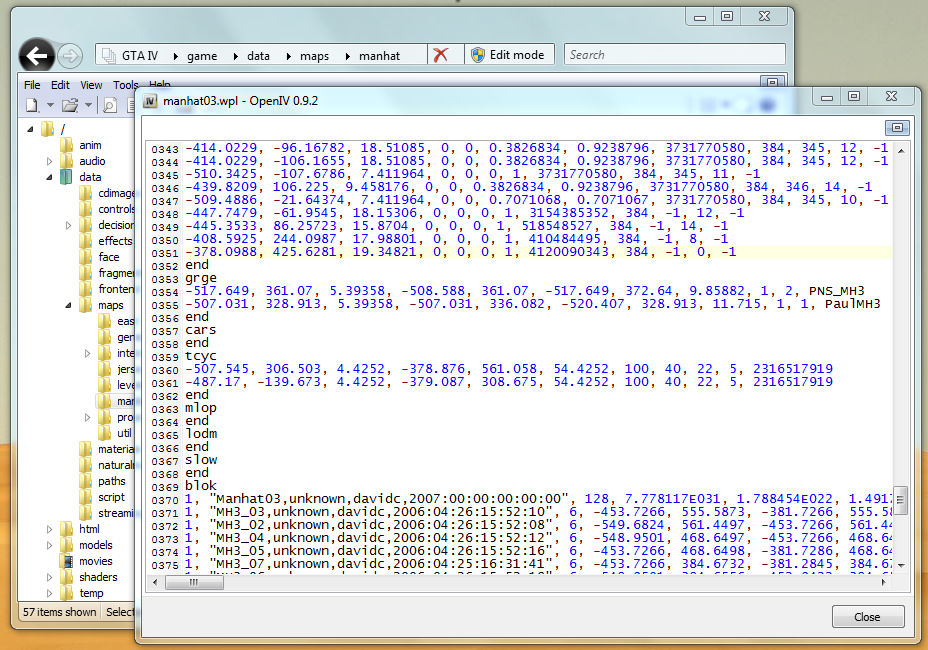Select the movies folder icon in tree
The image size is (928, 650).
click(67, 561)
